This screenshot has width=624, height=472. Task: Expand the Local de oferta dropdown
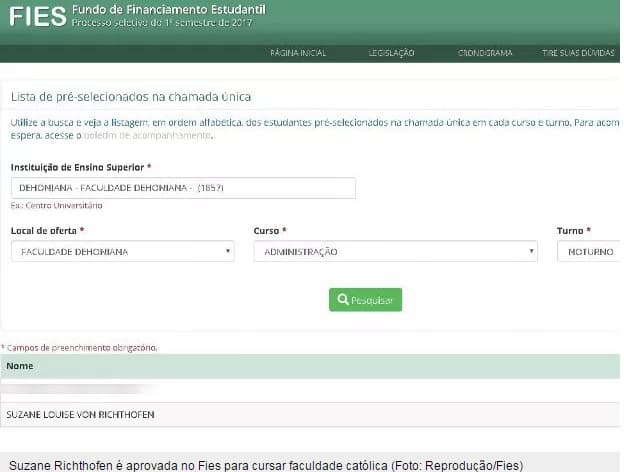tap(123, 252)
